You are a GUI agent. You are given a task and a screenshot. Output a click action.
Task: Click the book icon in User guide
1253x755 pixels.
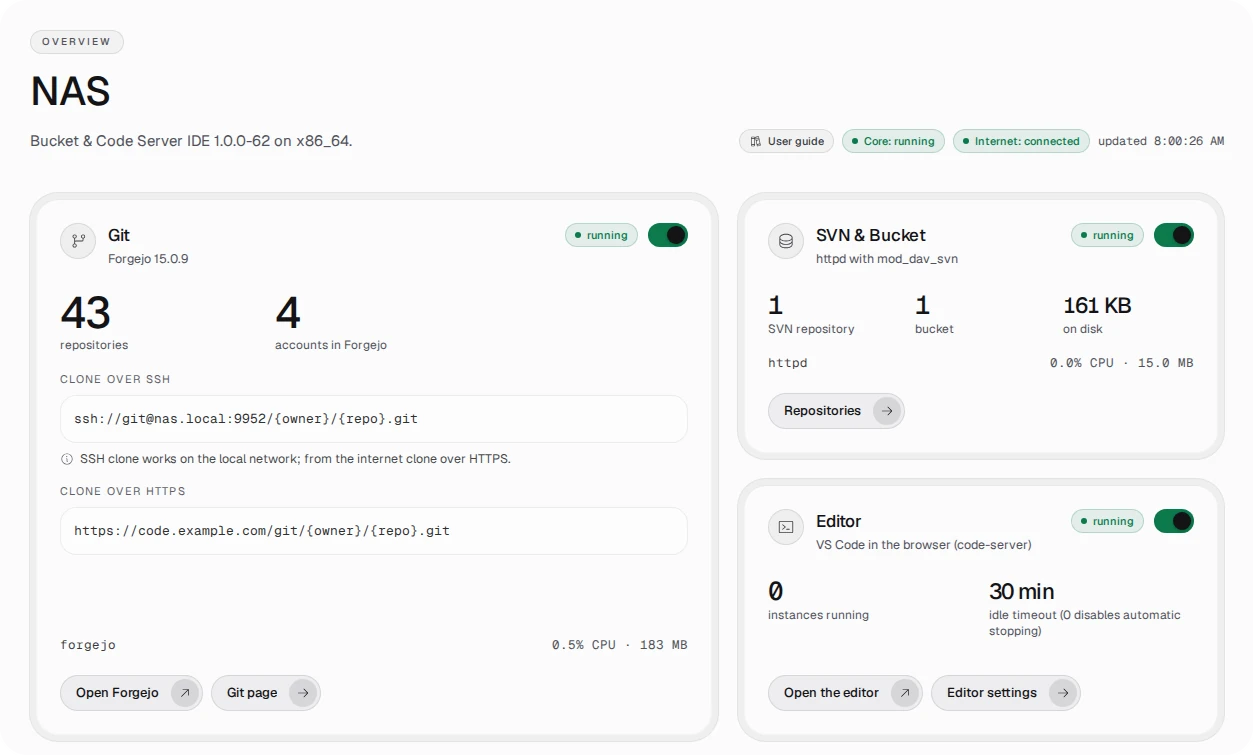coord(757,141)
